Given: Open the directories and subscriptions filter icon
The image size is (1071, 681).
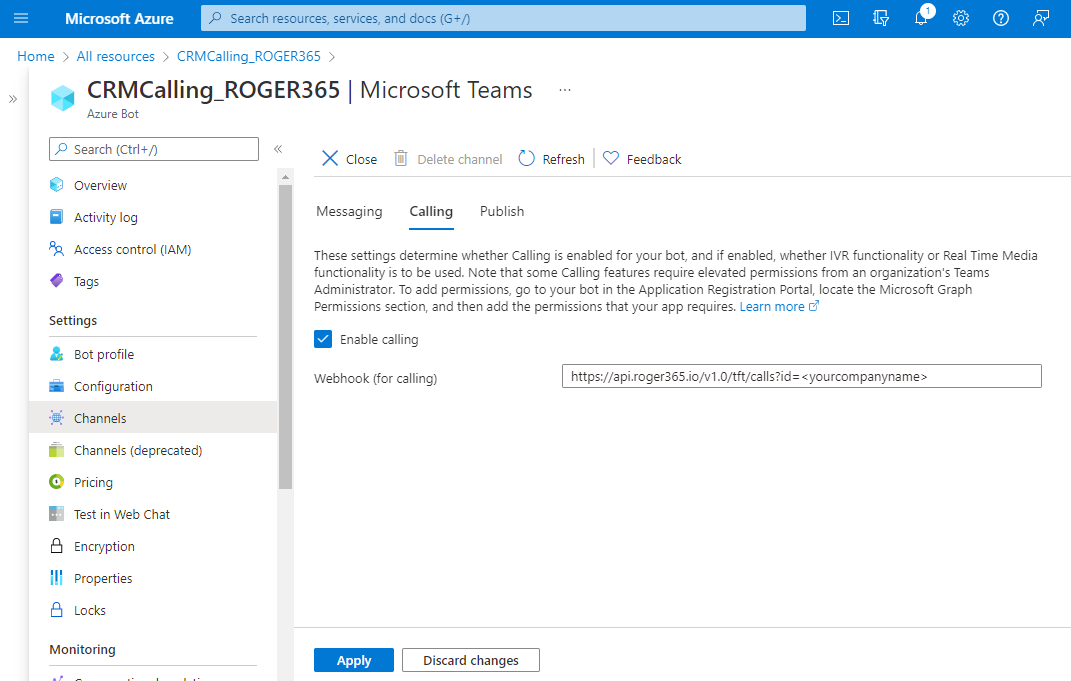Looking at the screenshot, I should (881, 18).
